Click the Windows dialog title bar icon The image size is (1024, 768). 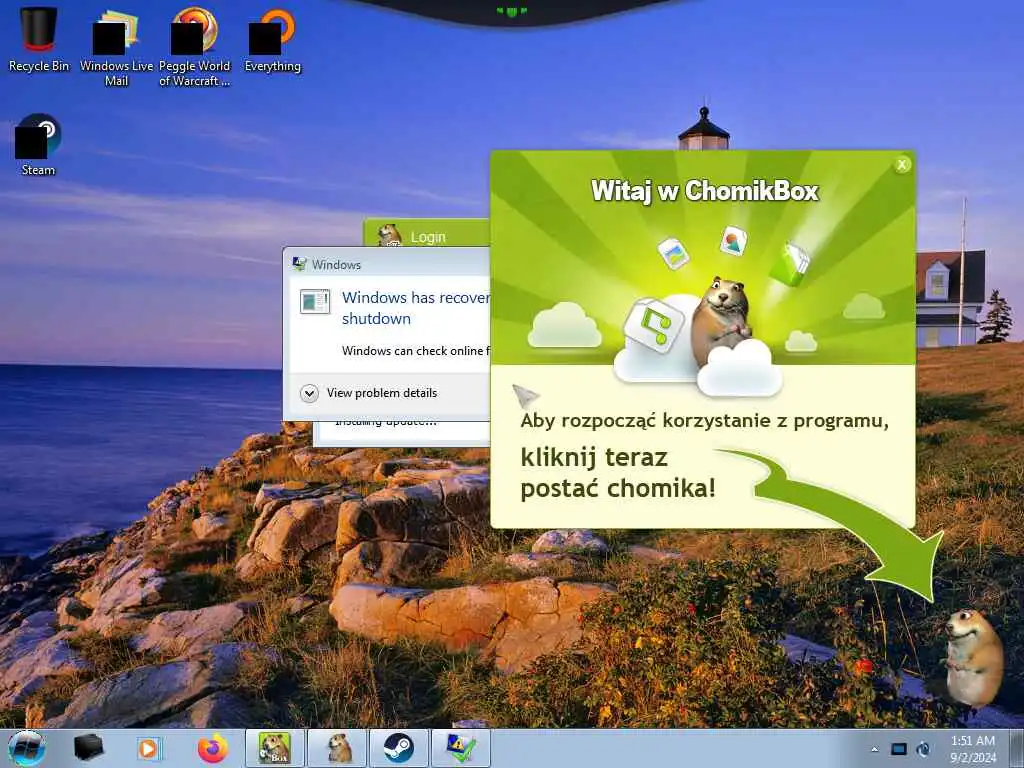click(x=300, y=264)
